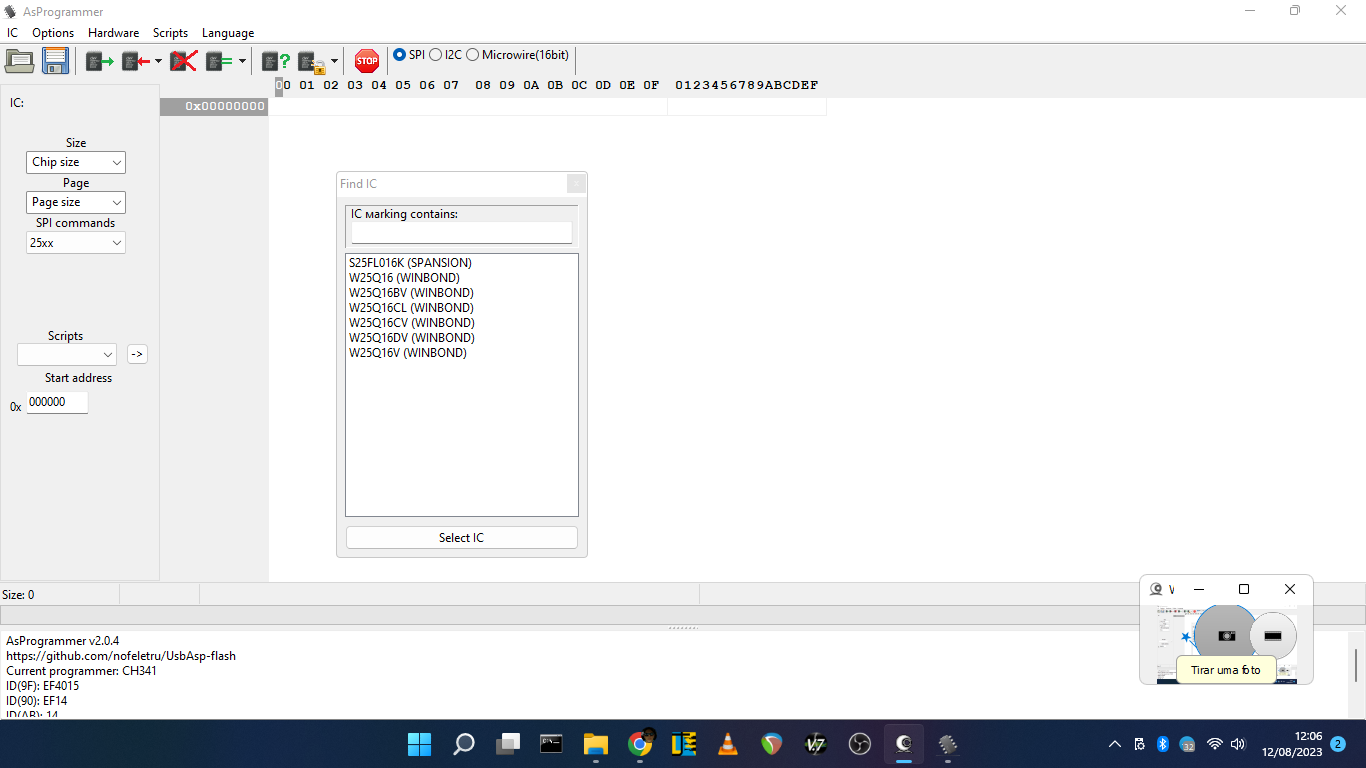
Task: Click the IC marking contains search field
Action: [462, 232]
